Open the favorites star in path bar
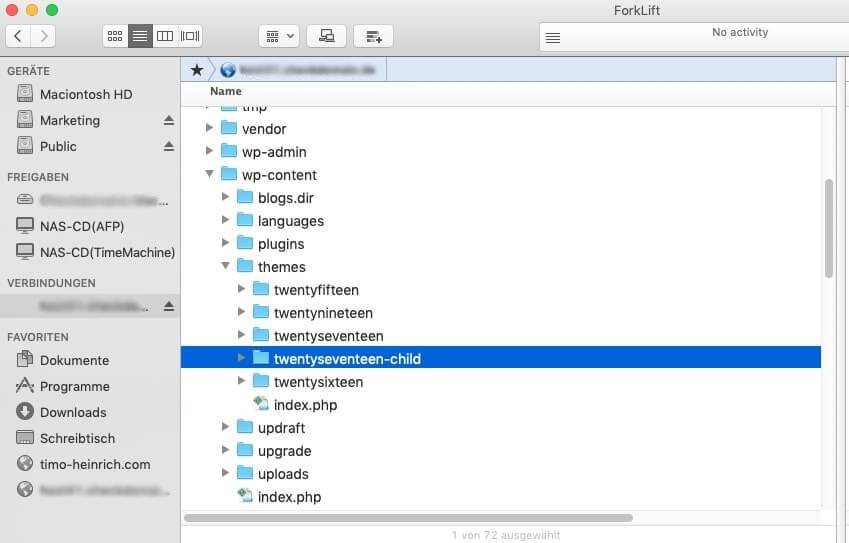 tap(197, 70)
